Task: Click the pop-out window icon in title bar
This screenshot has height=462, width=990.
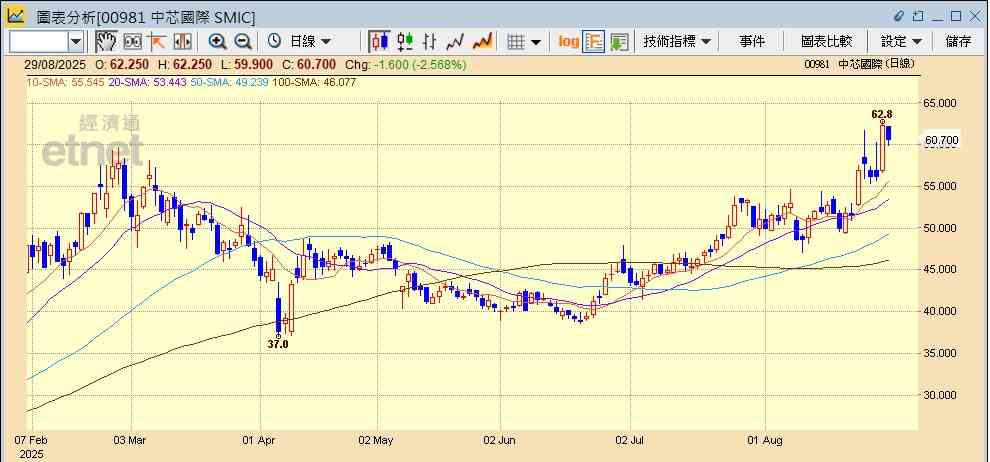Action: (x=919, y=16)
